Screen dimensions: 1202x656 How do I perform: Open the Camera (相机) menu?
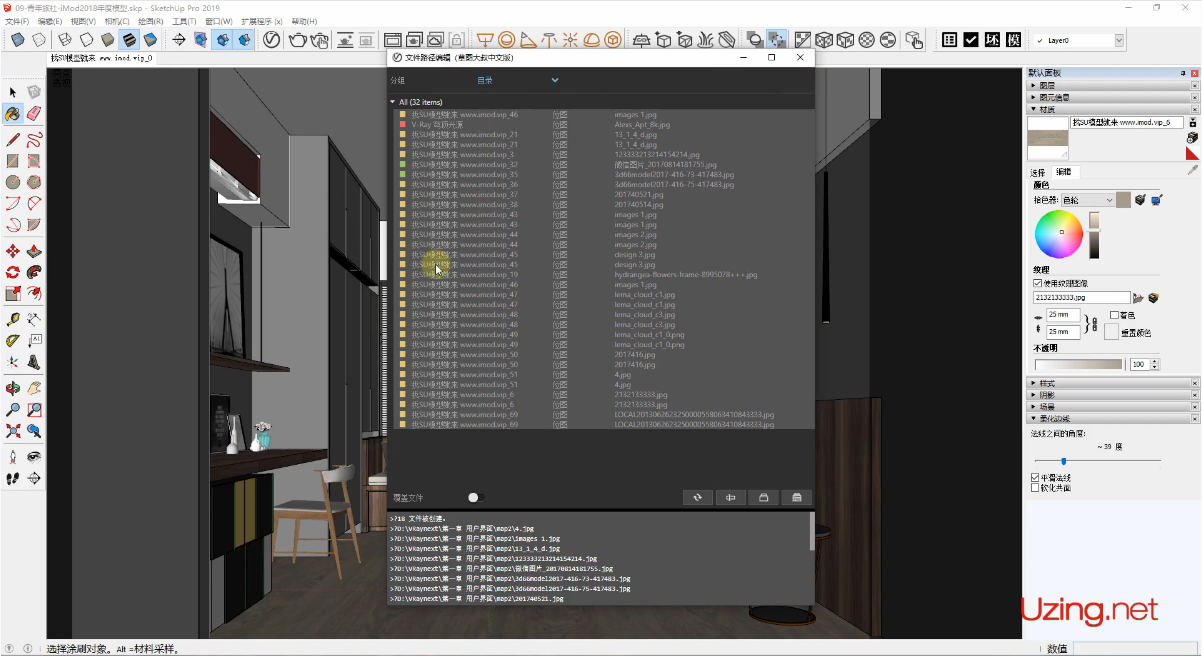pyautogui.click(x=116, y=21)
